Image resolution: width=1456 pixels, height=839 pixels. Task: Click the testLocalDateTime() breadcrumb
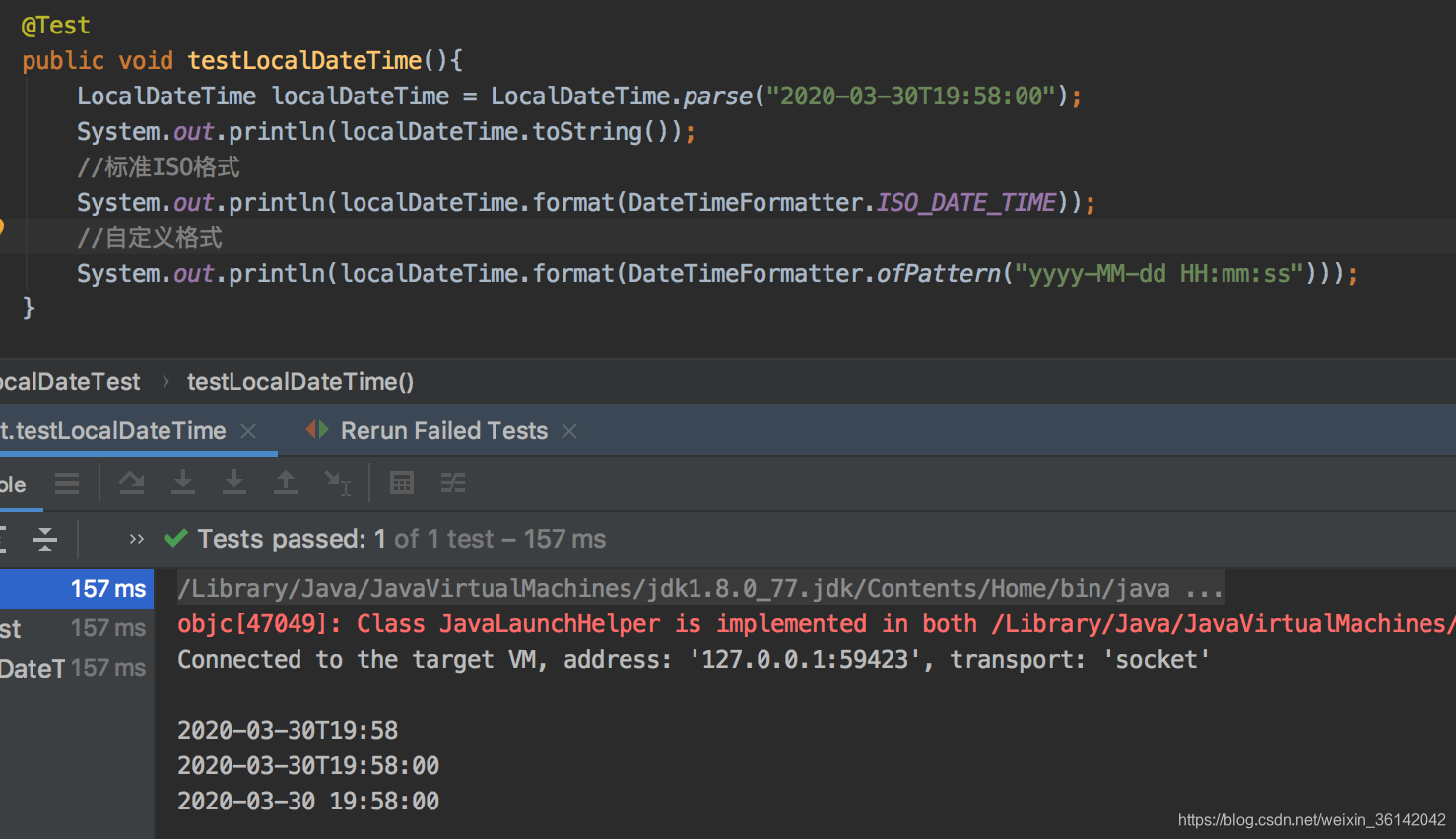[300, 382]
